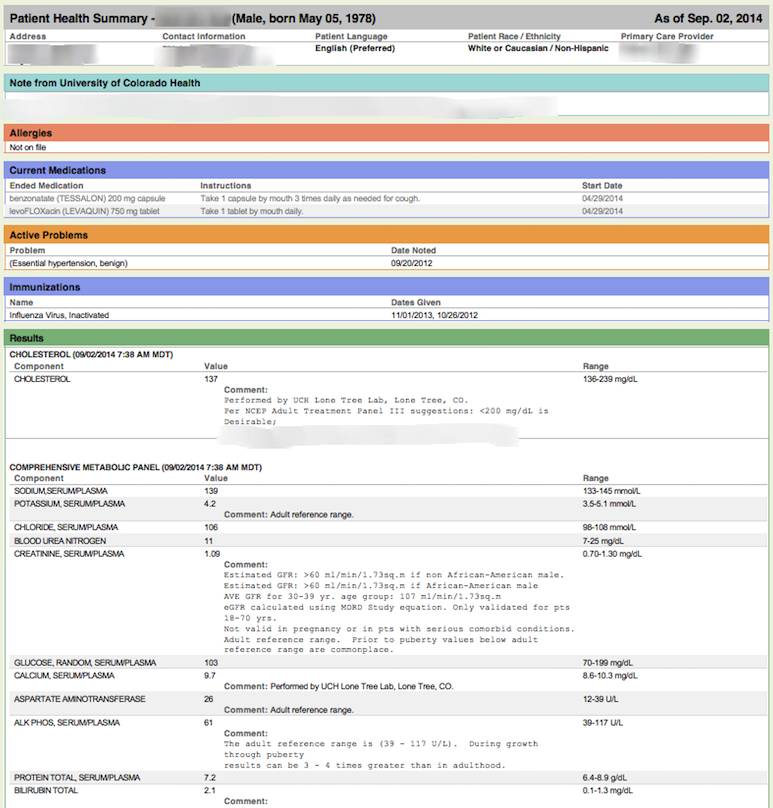The image size is (773, 808).
Task: Click the levoFLOXacin (LEVAQUIN) 750 mg entry
Action: pos(76,211)
